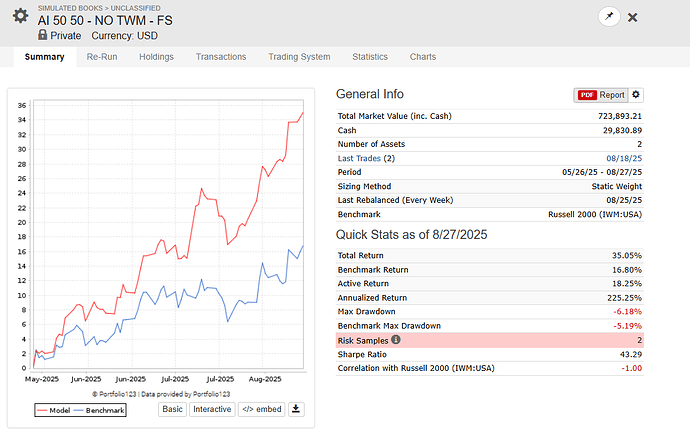Open the Re-Run tab

pyautogui.click(x=102, y=57)
